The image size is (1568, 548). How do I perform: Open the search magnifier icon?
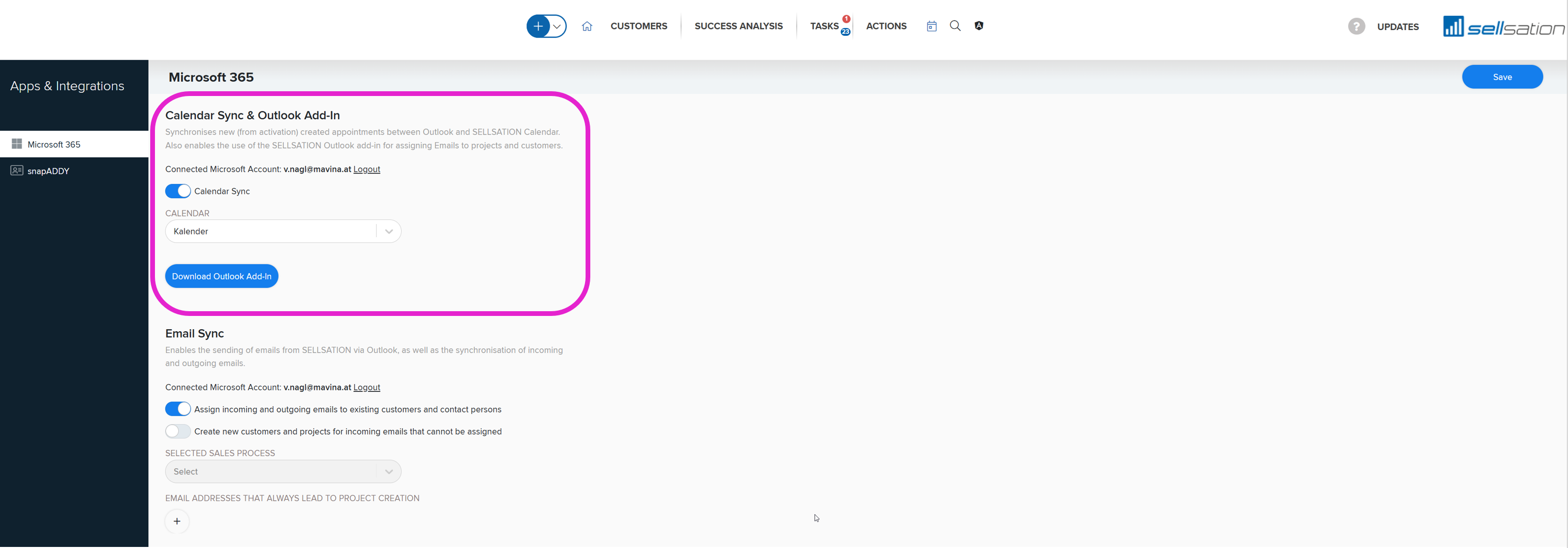(x=955, y=25)
